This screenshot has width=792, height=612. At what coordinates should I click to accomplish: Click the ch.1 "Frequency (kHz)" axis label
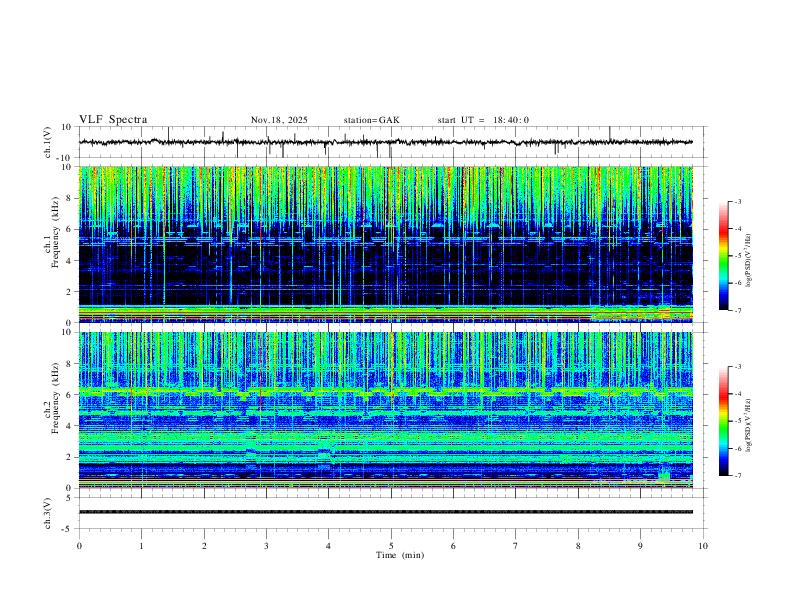55,233
